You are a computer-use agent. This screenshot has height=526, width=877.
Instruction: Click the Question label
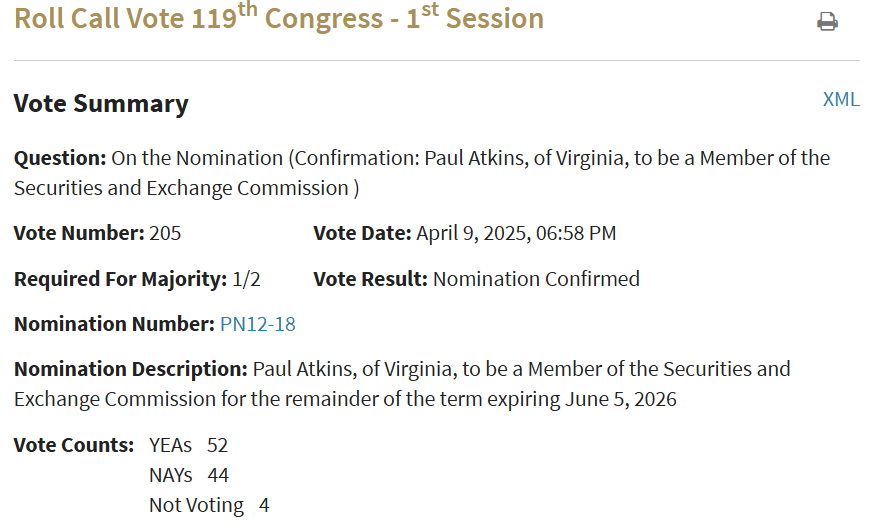click(x=60, y=158)
